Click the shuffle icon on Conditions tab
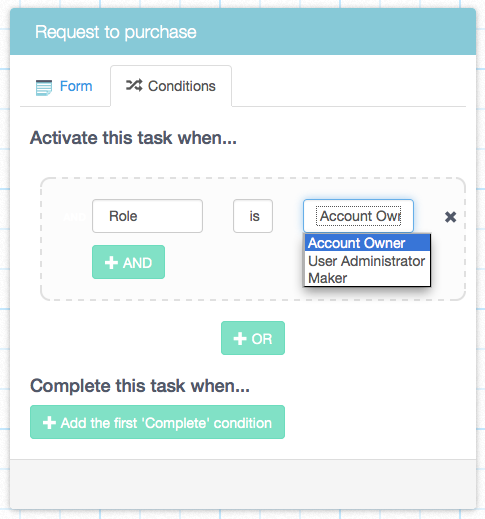The image size is (485, 519). pos(134,85)
